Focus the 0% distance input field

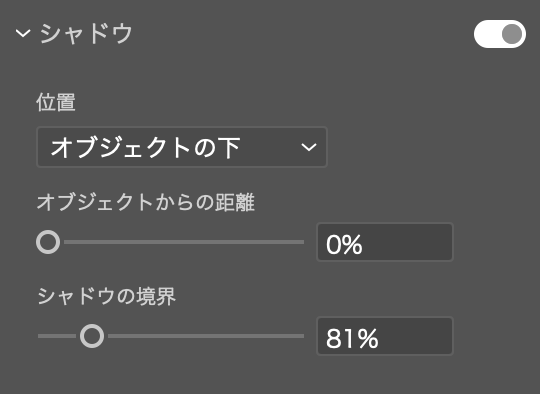[x=385, y=242]
